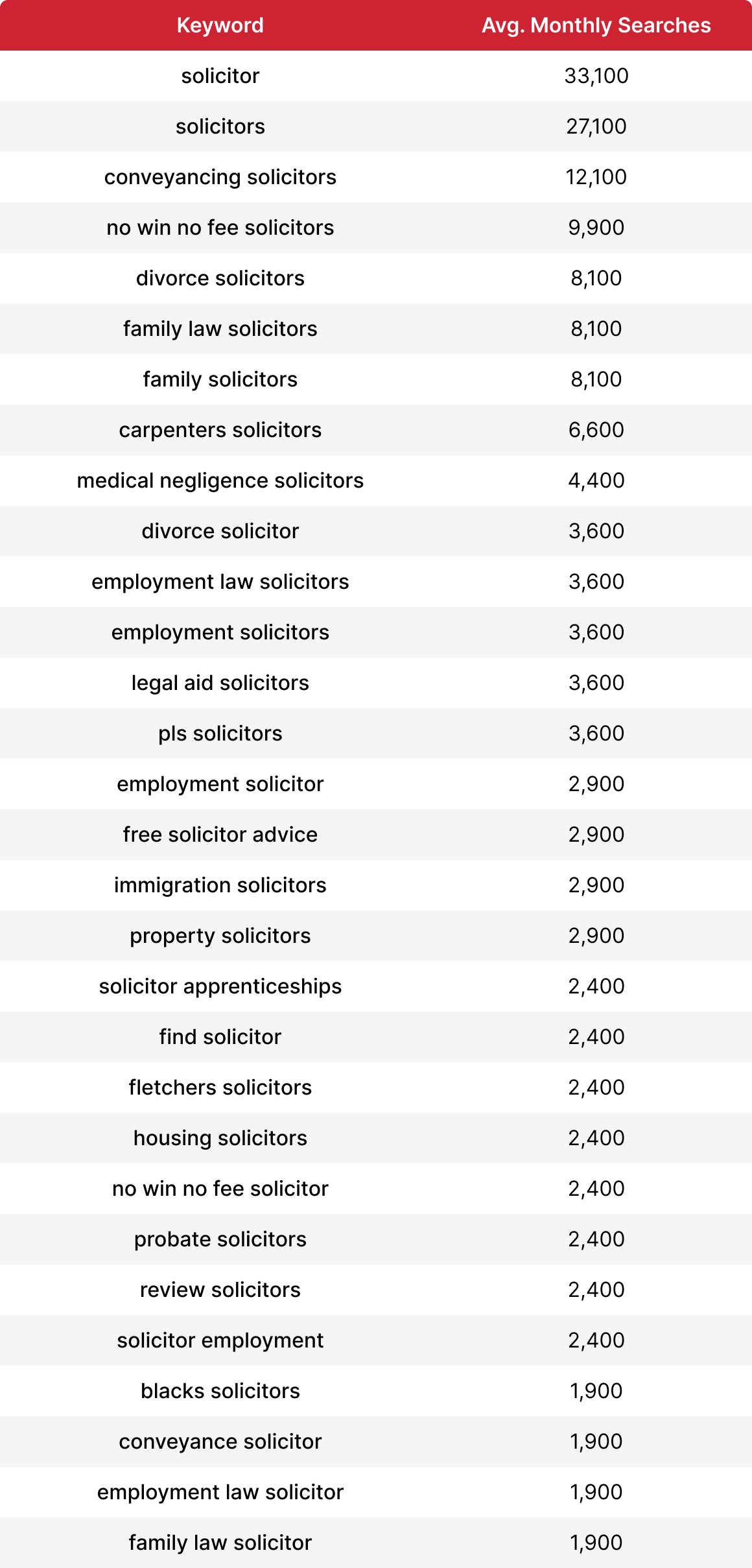Select the 'legal aid solicitors' row
752x1568 pixels.
click(376, 683)
